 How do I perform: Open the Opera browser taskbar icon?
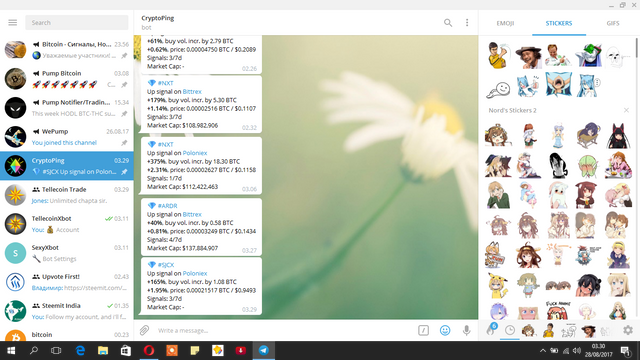coord(149,351)
